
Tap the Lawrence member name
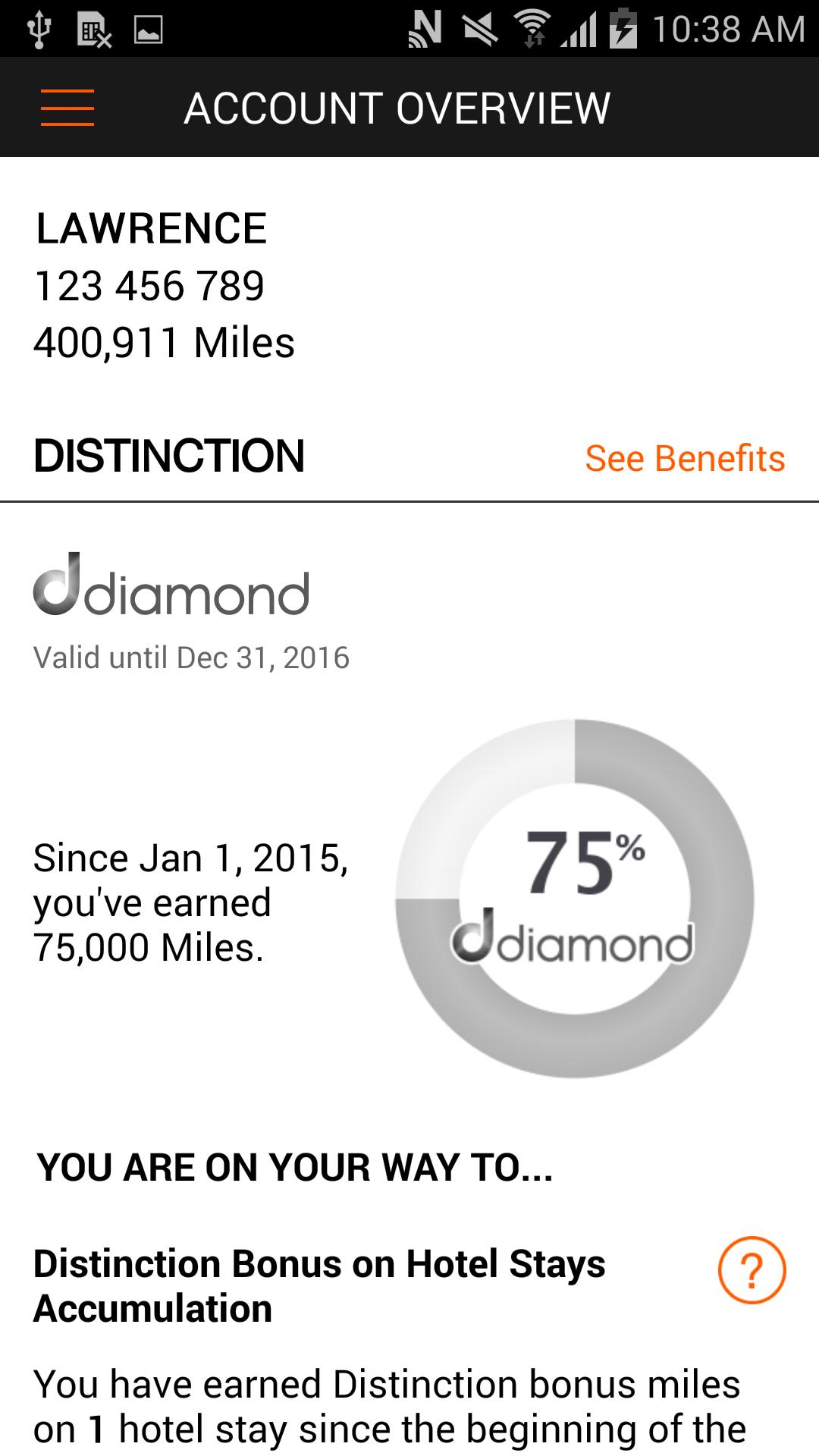152,228
